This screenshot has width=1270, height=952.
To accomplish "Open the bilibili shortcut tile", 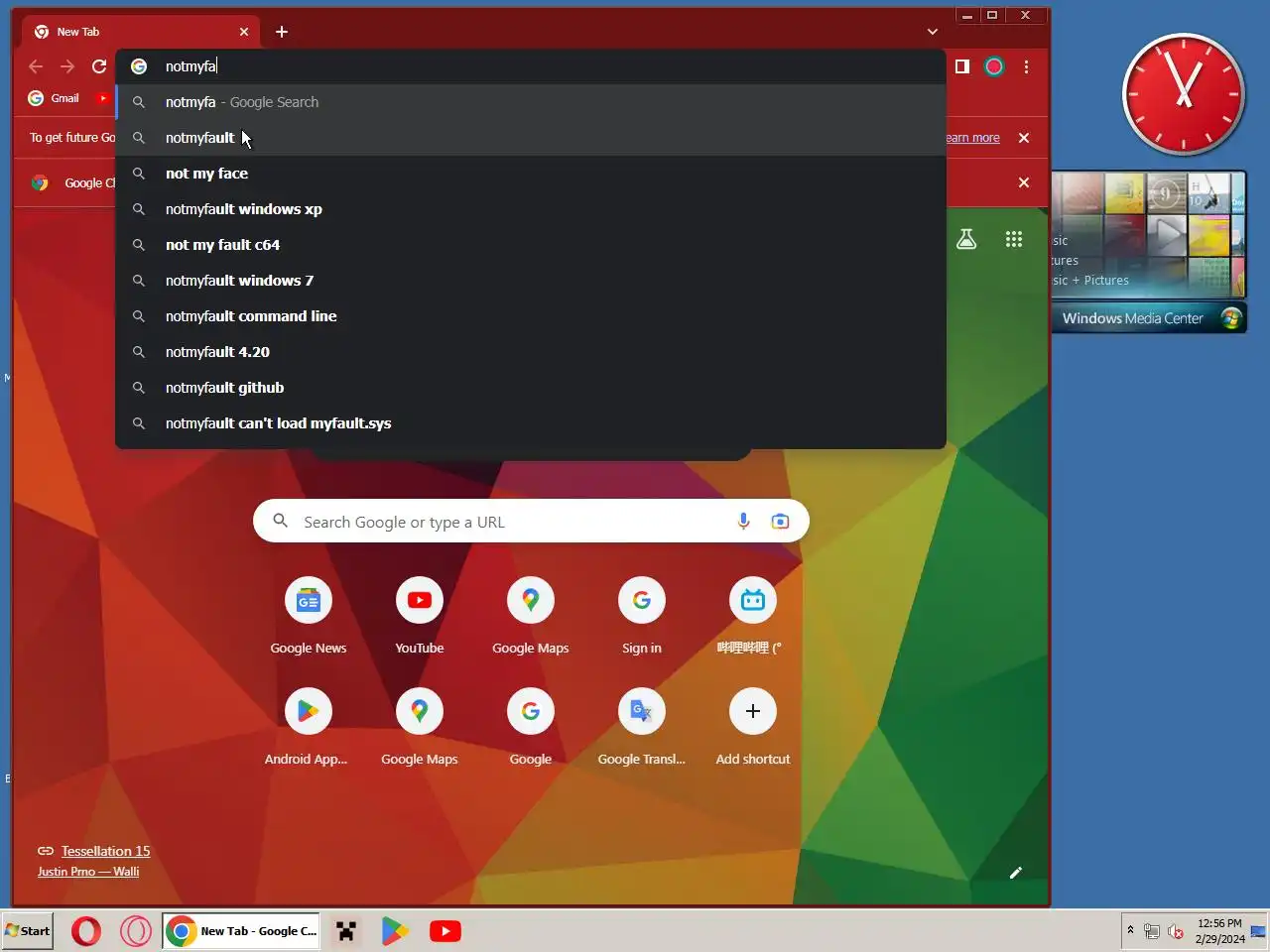I will click(x=753, y=616).
